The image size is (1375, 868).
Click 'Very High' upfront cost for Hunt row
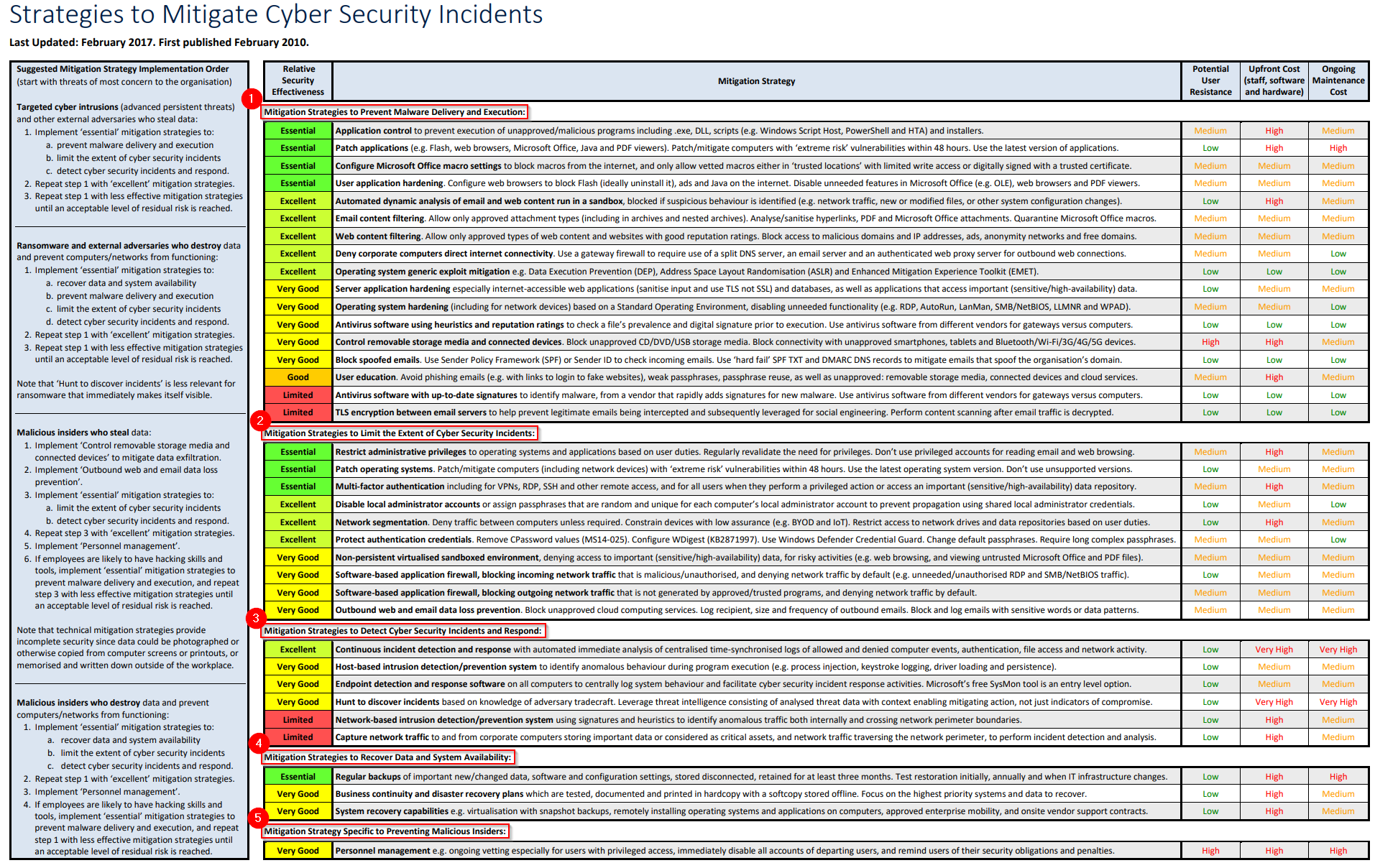[x=1274, y=702]
